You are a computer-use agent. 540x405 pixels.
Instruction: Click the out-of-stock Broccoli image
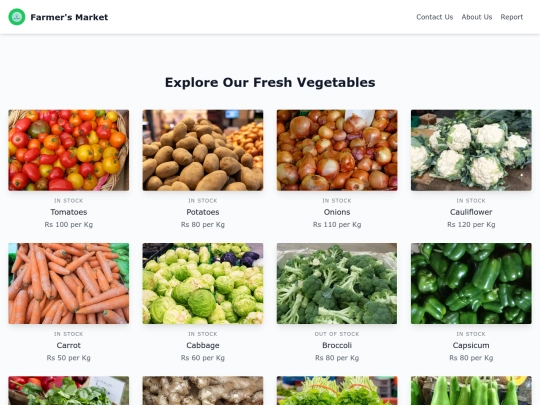tap(337, 283)
